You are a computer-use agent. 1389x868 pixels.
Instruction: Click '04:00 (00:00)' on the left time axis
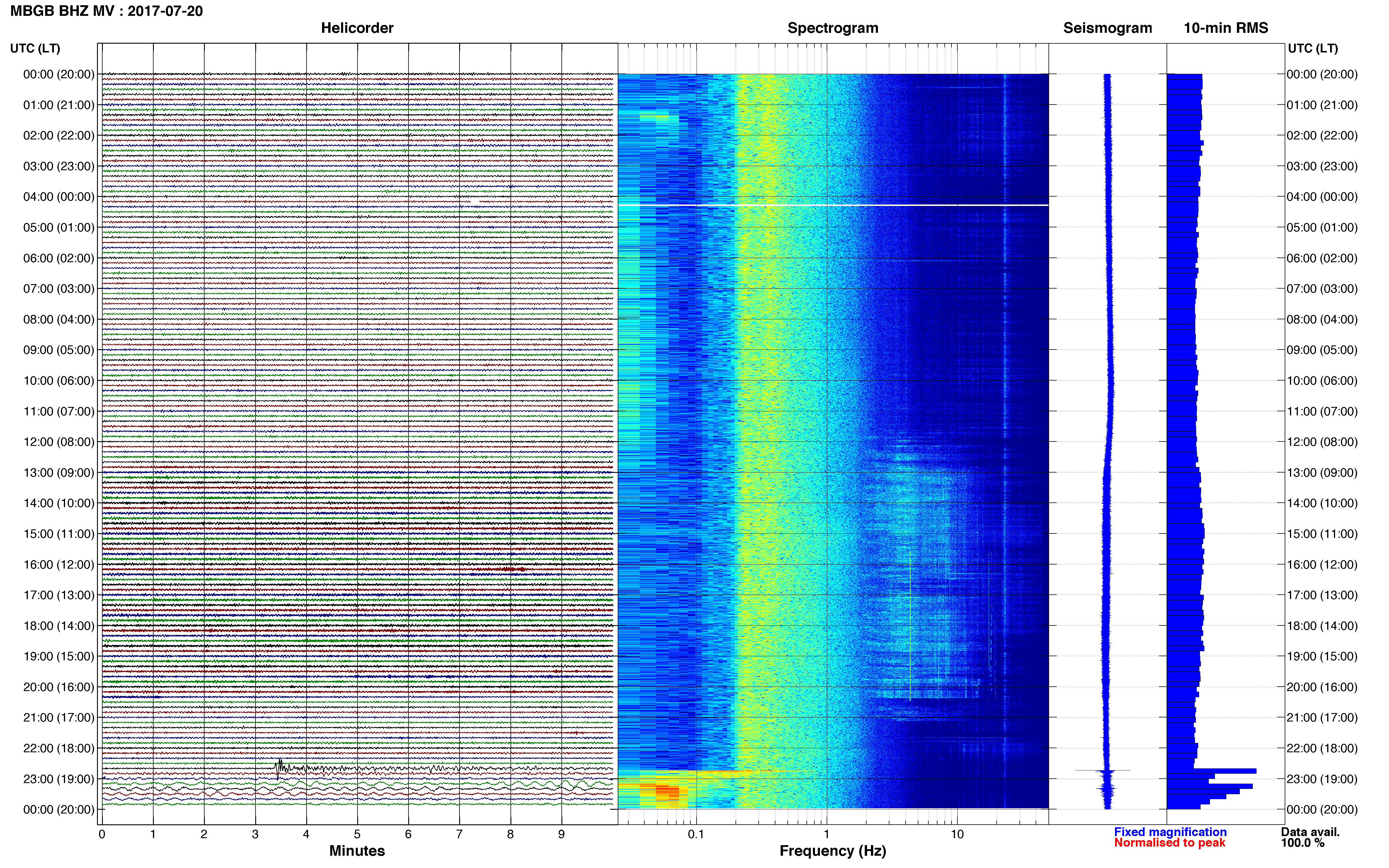pyautogui.click(x=59, y=197)
